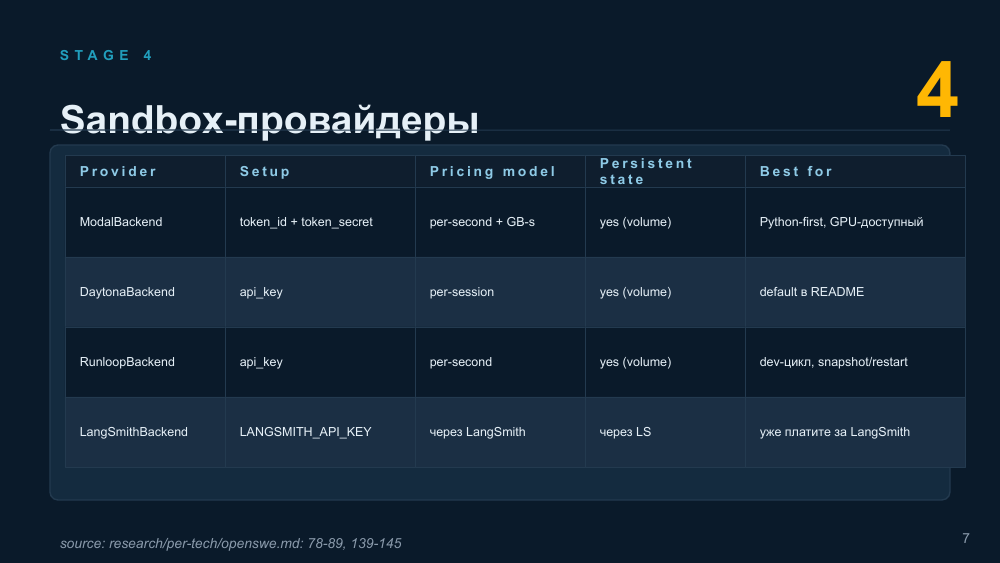1000x563 pixels.
Task: Click the 'dev-цикл, snapshot/restart' cell
Action: [855, 363]
